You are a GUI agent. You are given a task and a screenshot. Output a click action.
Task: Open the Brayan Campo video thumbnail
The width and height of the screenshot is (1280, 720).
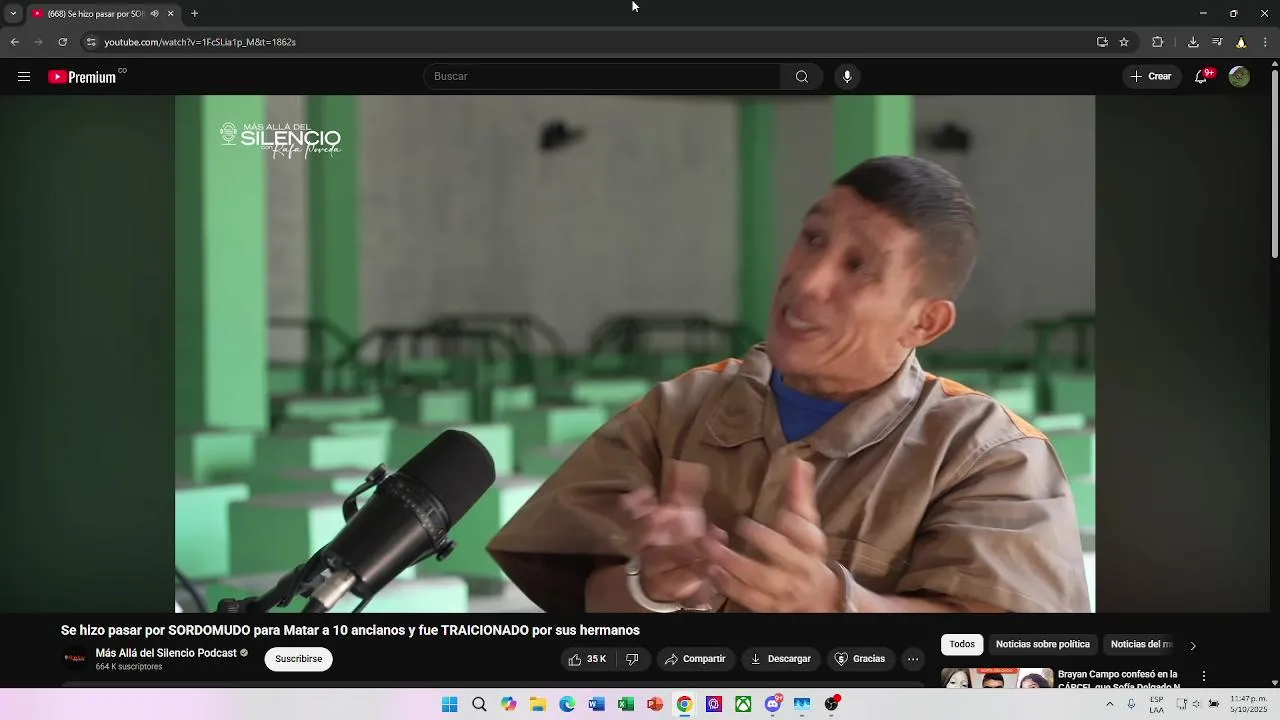(x=997, y=679)
